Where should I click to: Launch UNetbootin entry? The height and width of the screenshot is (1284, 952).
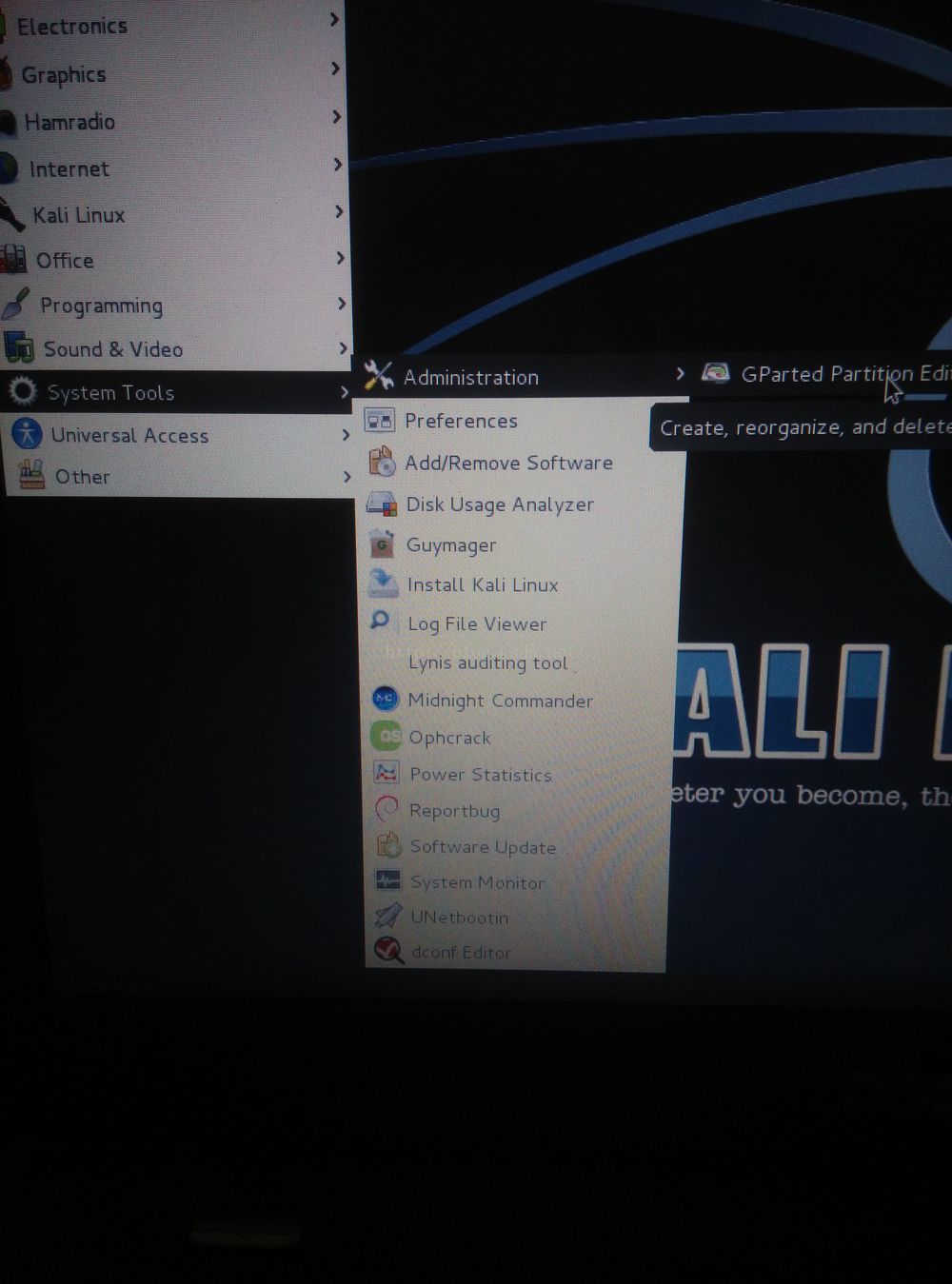click(517, 917)
